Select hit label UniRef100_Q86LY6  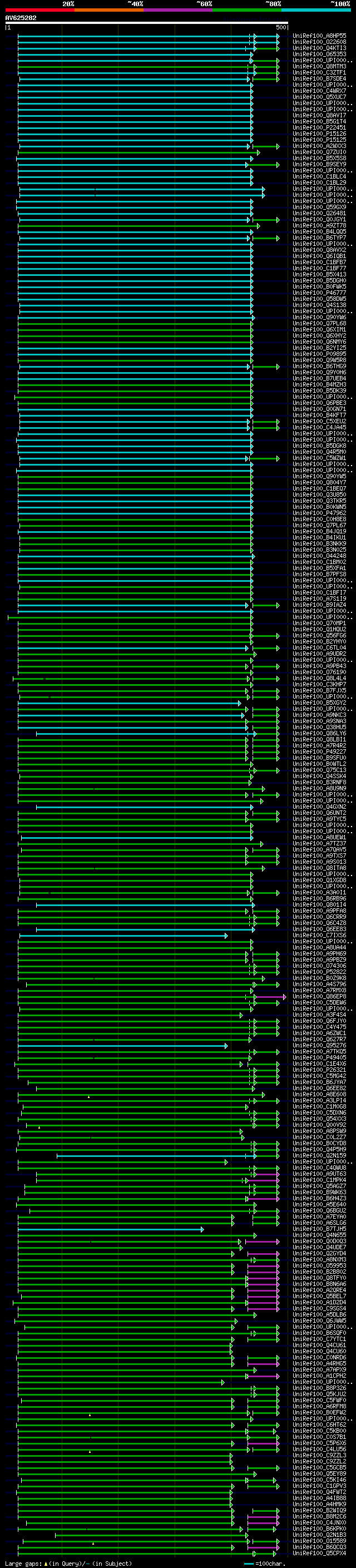tap(319, 733)
